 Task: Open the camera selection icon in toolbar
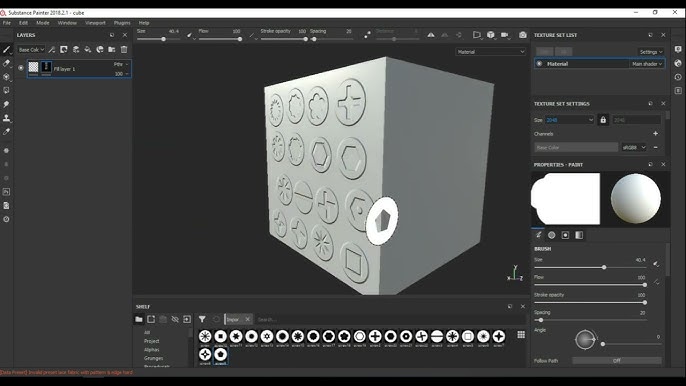pyautogui.click(x=505, y=35)
